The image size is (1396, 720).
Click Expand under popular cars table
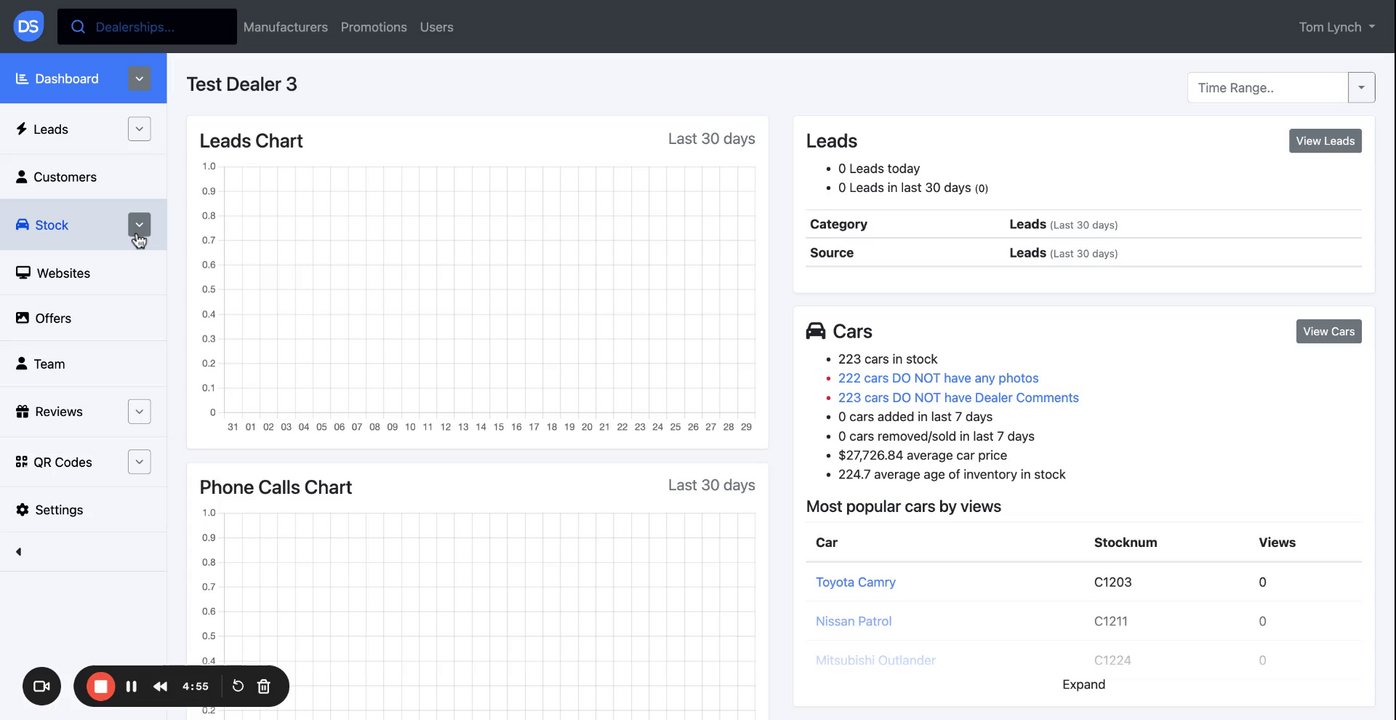coord(1084,685)
